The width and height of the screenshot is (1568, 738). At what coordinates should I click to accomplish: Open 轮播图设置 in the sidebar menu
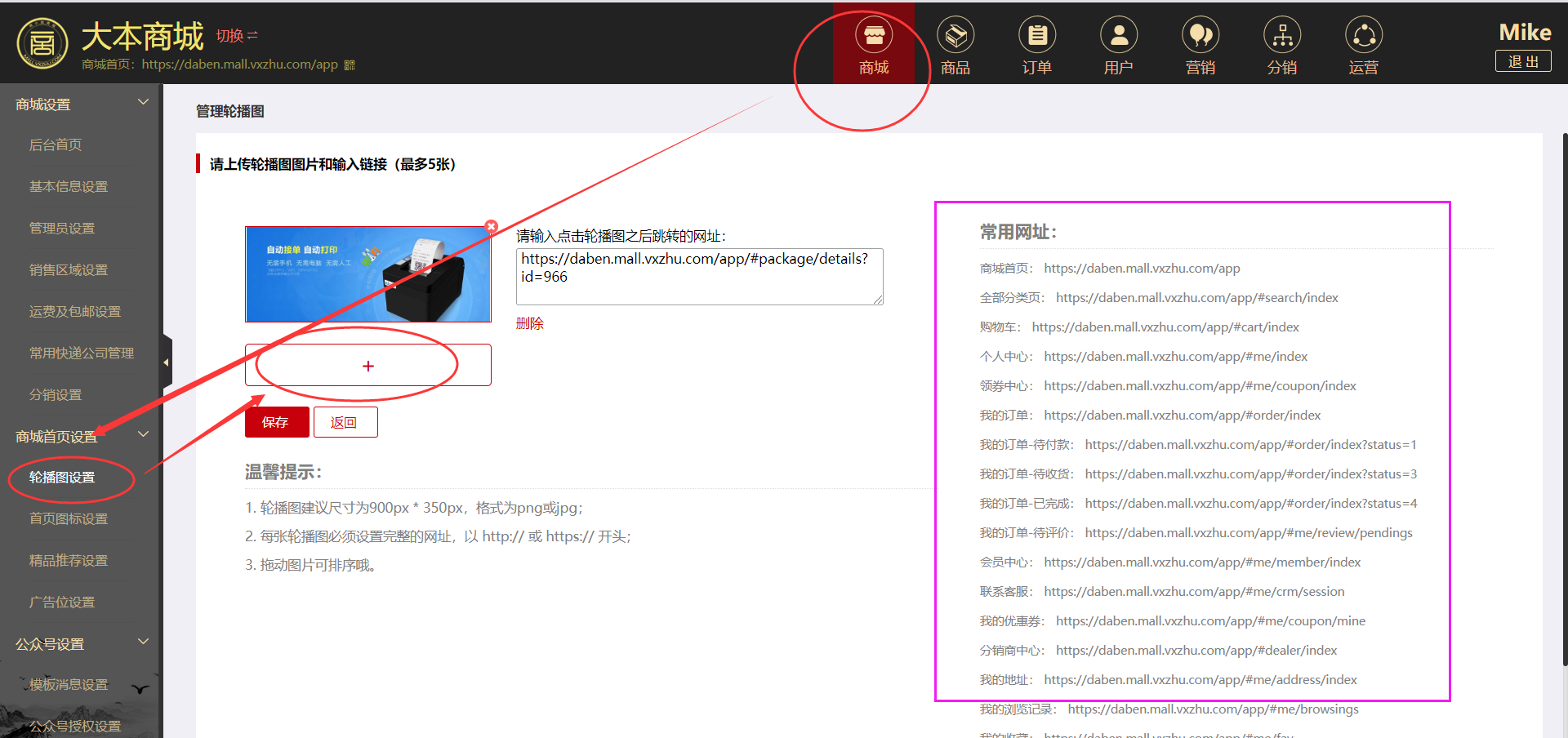click(62, 478)
